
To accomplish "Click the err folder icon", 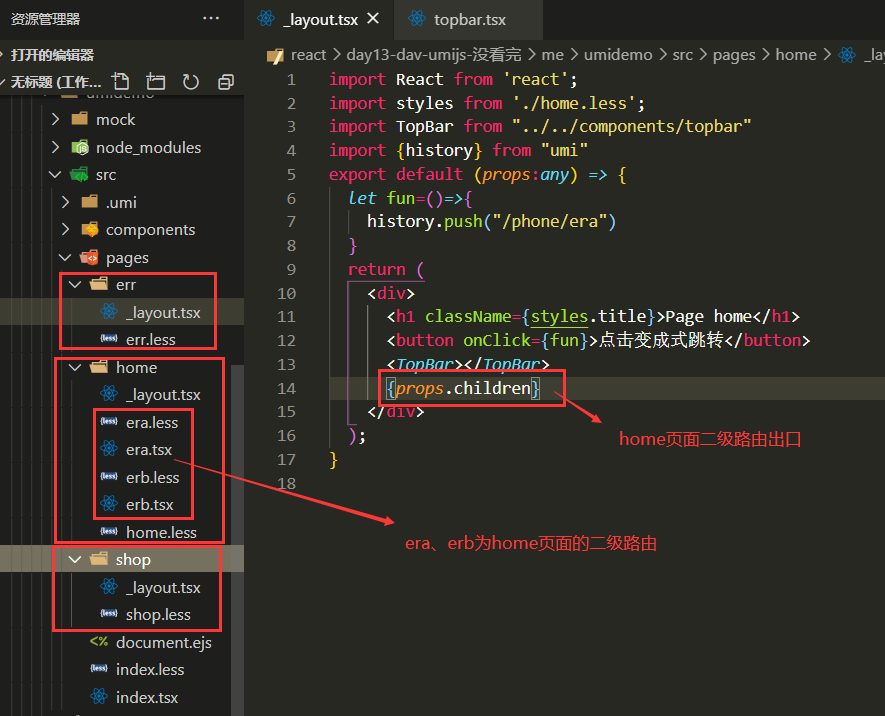I will click(99, 284).
